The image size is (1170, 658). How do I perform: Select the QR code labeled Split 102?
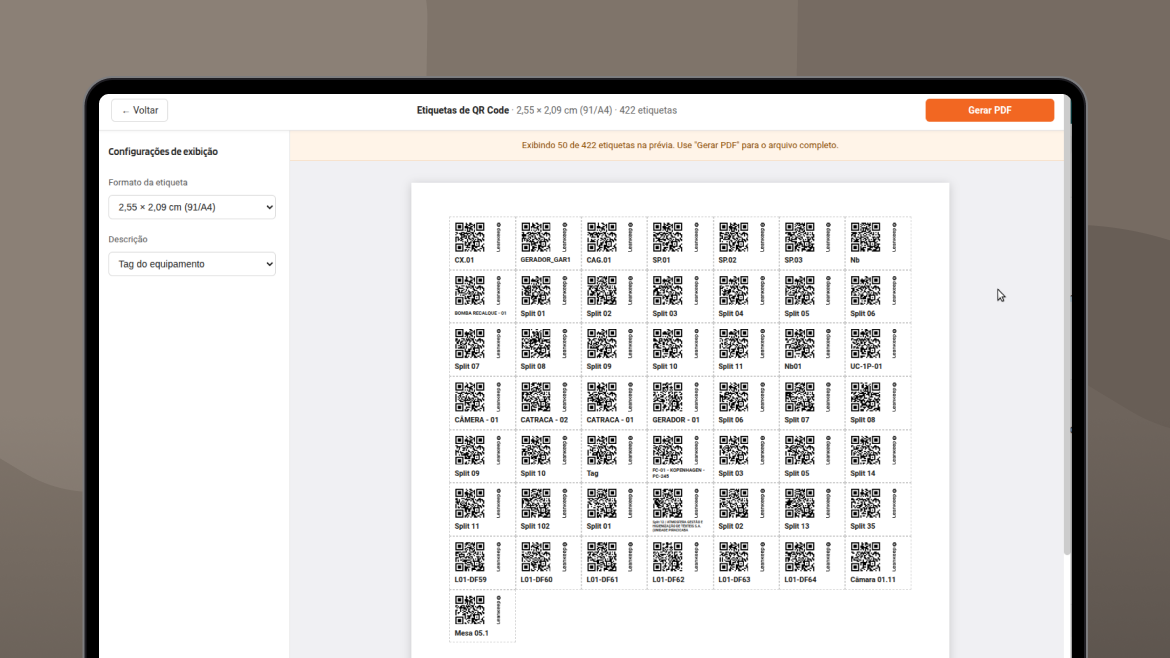click(x=536, y=504)
